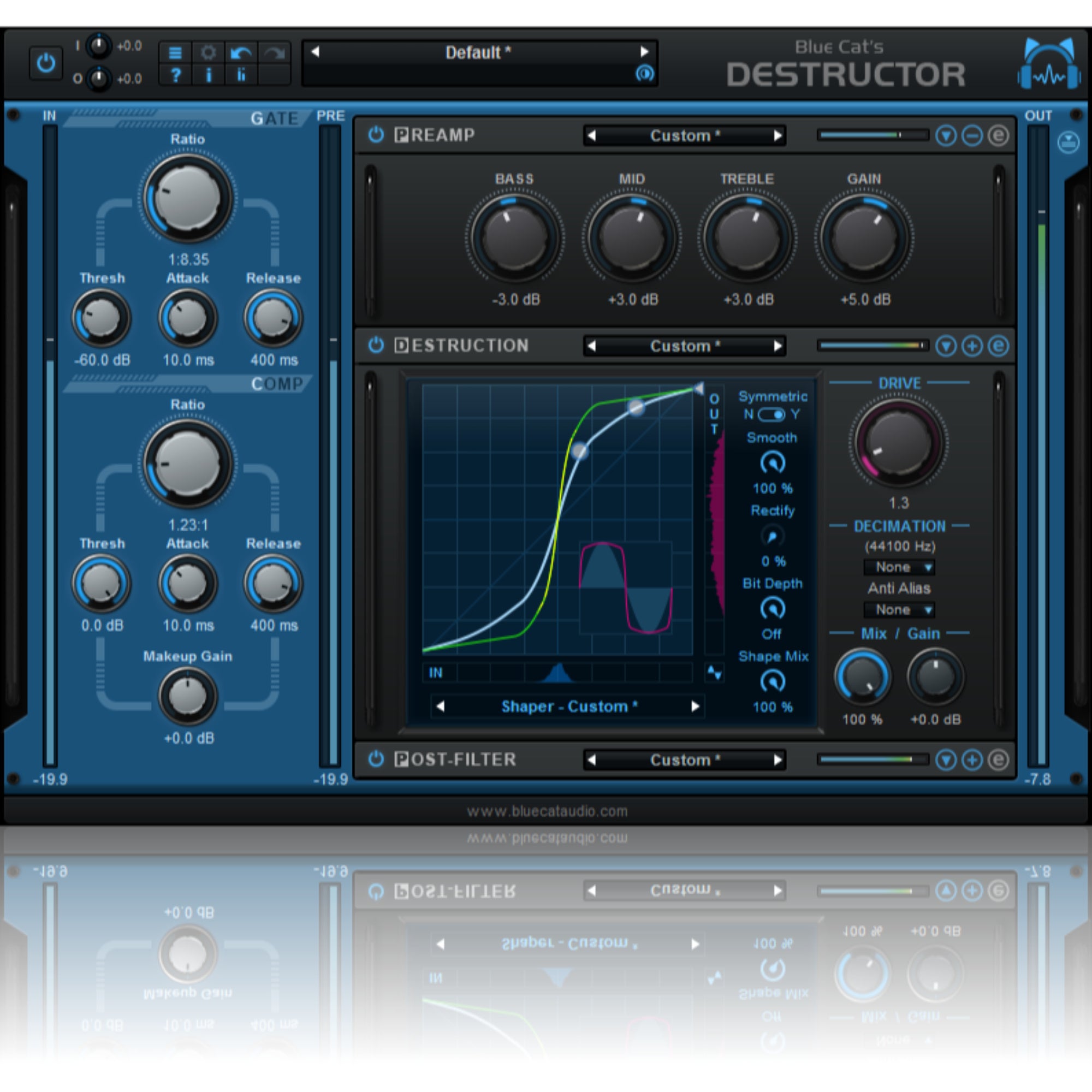
Task: Click the Post-Filter down-arrow menu icon
Action: click(x=946, y=760)
